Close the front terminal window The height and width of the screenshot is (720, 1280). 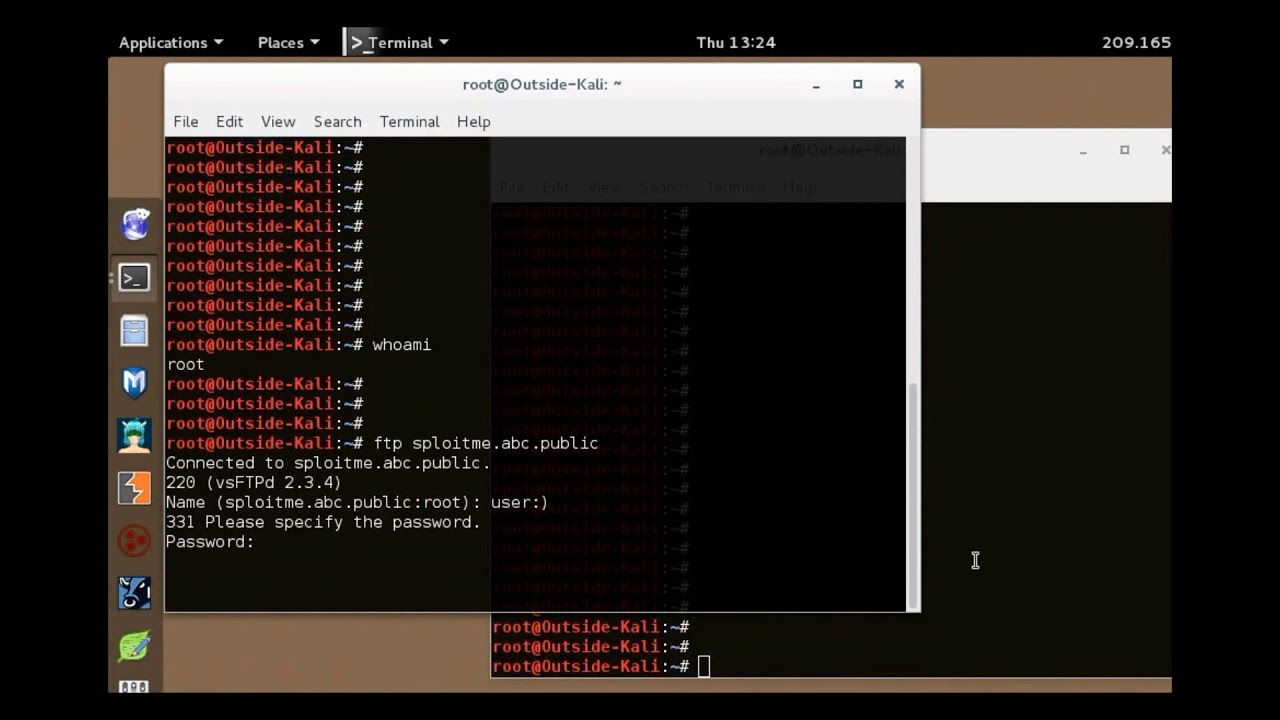click(x=899, y=84)
